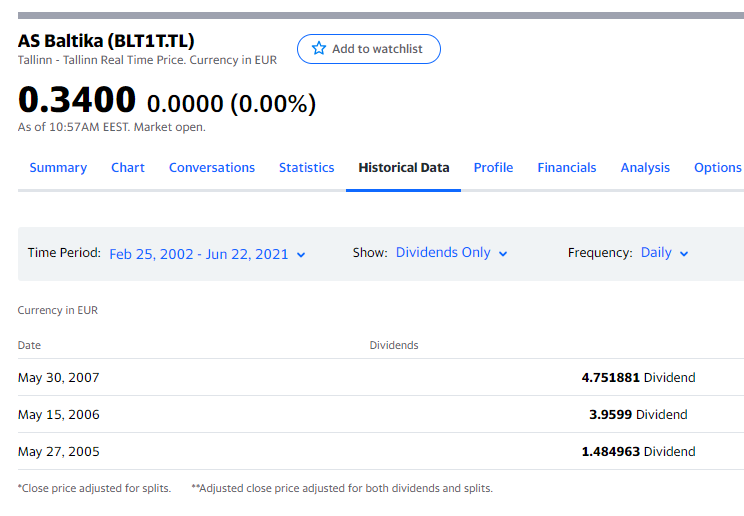Click the 0.3400 current price
Screen dimensions: 744x516
tap(77, 100)
